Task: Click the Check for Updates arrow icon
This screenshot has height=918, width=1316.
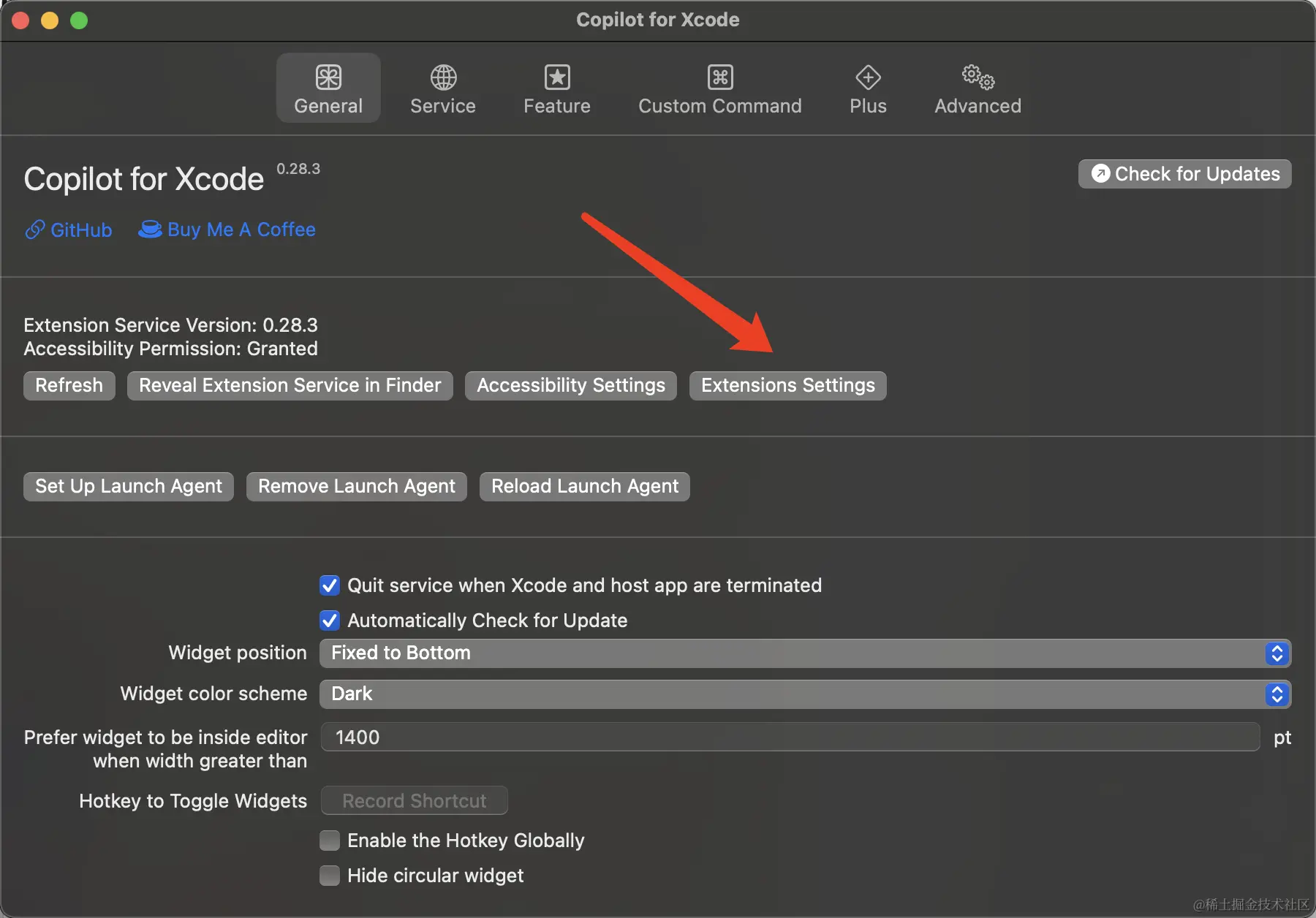Action: [x=1101, y=174]
